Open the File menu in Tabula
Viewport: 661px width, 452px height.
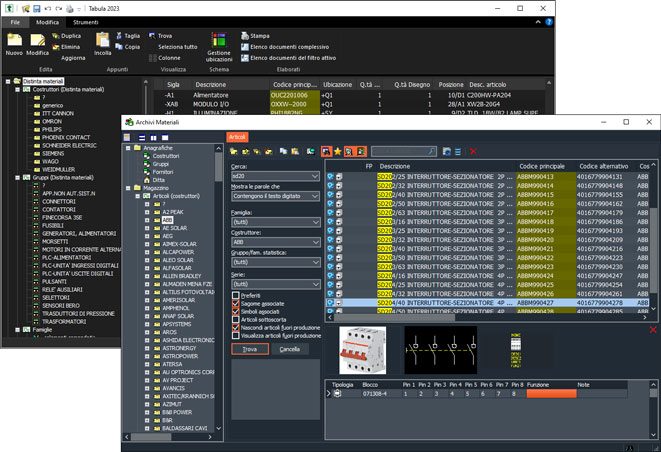pos(15,22)
